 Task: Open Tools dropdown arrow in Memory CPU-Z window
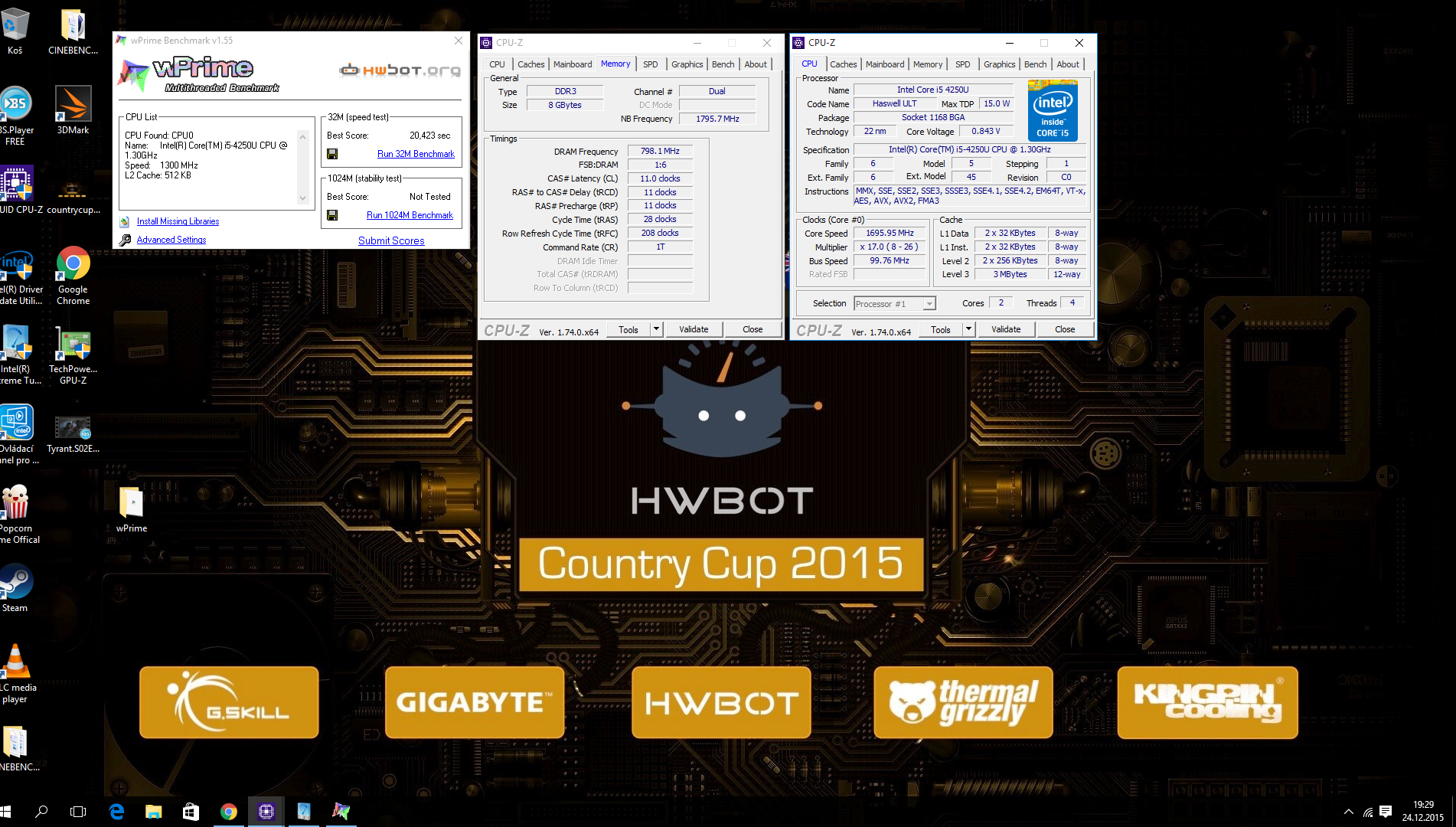click(656, 329)
